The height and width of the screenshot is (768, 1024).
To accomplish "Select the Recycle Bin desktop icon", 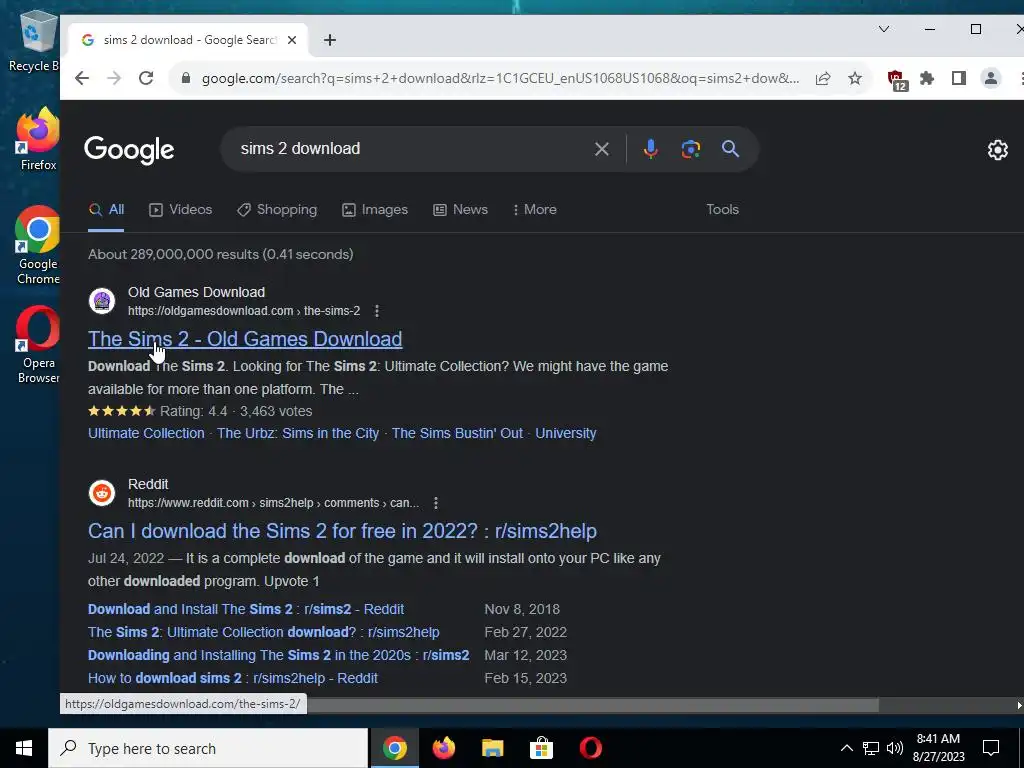I will pos(33,41).
